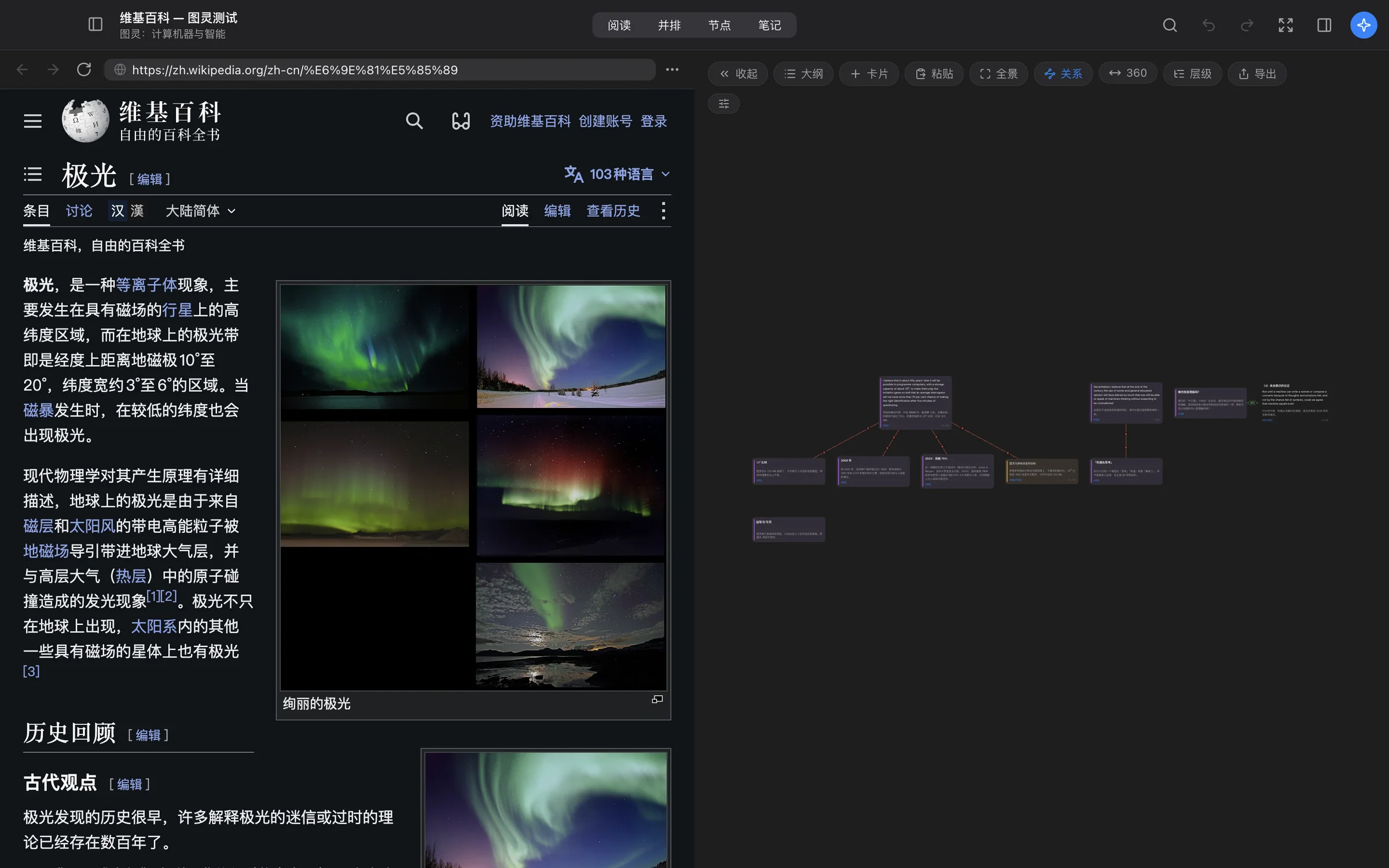
Task: Switch to the 并排 mode tab
Action: (x=669, y=25)
